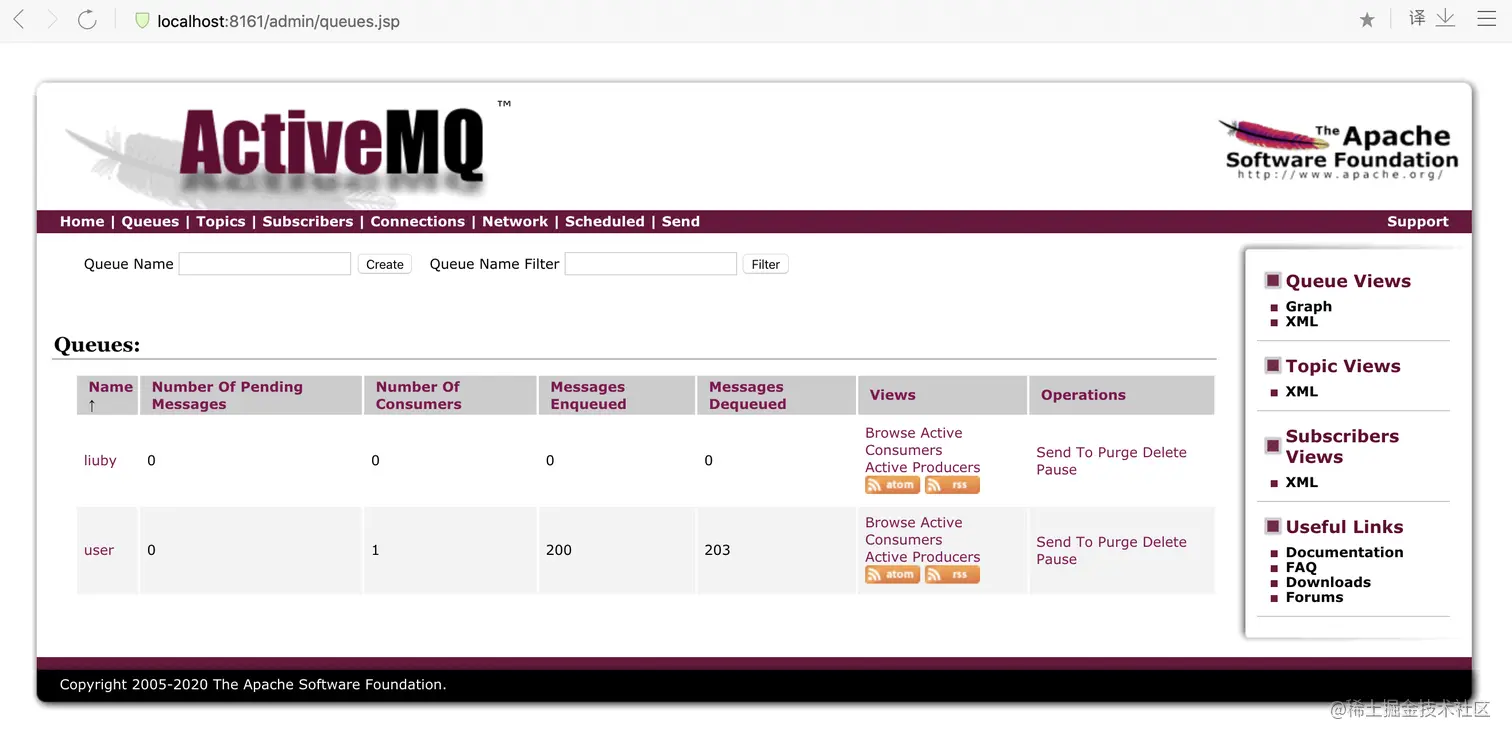Screen dimensions: 1512x741
Task: Open the liuby queue link
Action: point(100,461)
